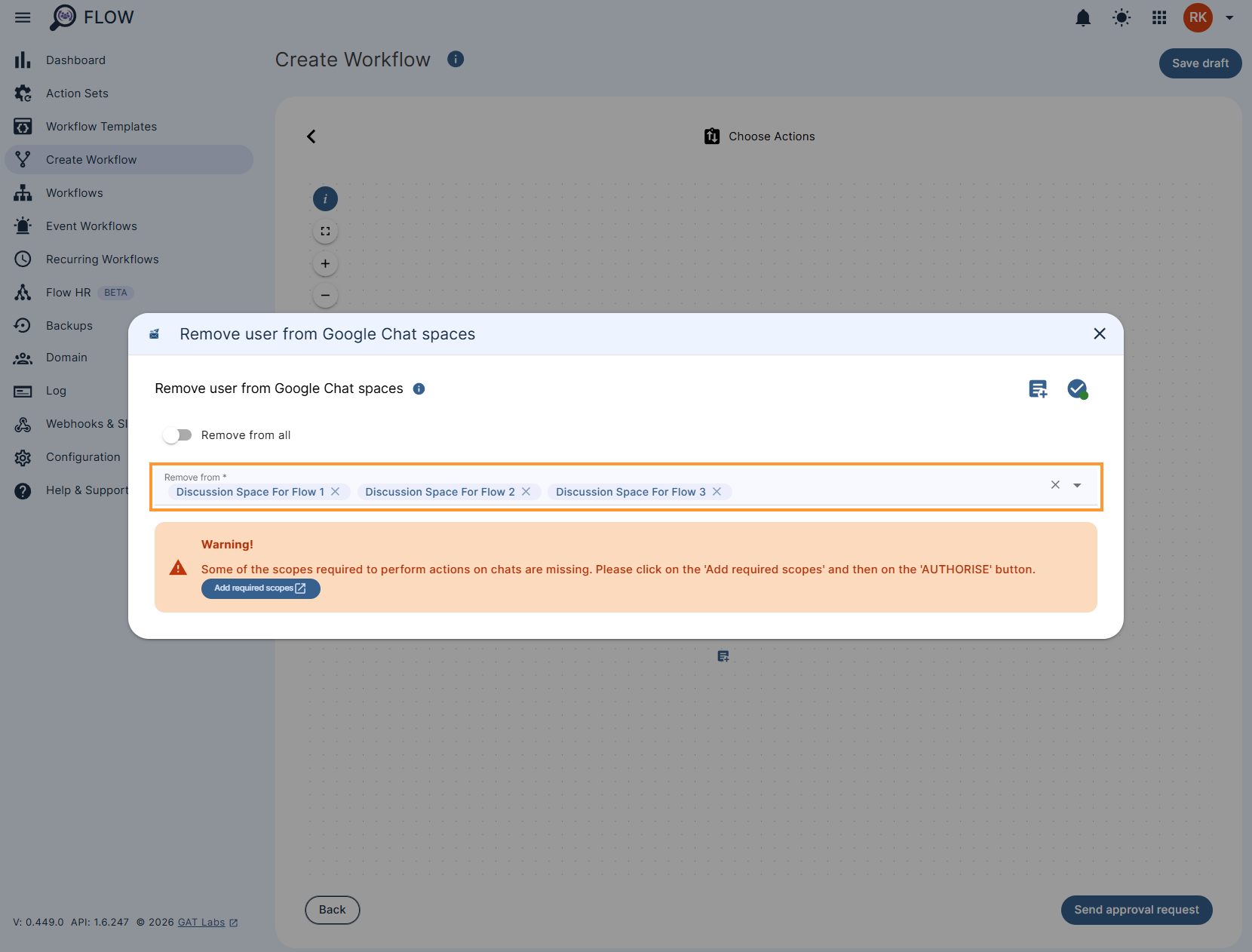This screenshot has height=952, width=1252.
Task: Close the Remove user dialog
Action: pos(1100,333)
